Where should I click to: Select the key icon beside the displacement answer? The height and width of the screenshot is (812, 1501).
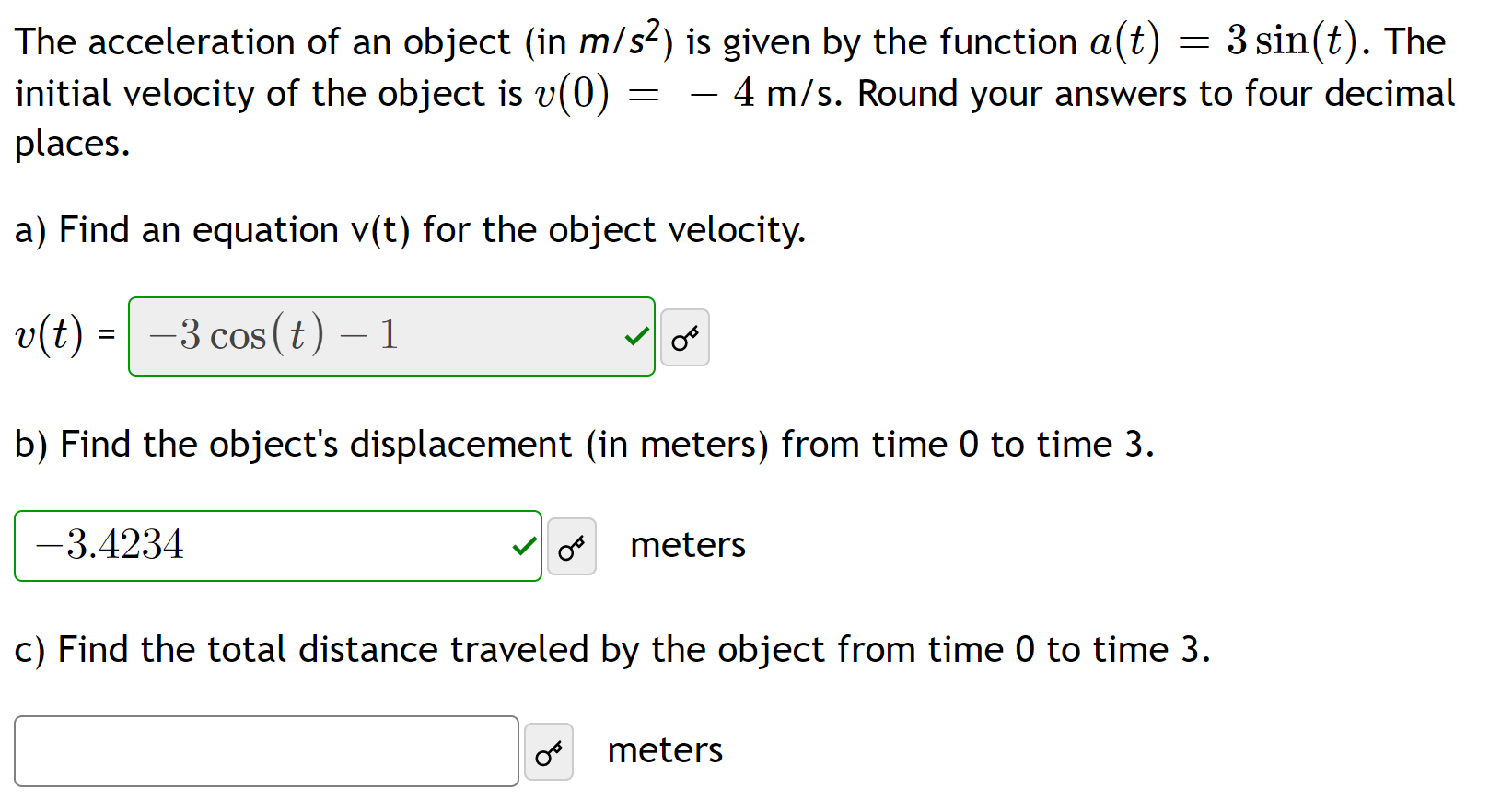point(571,546)
